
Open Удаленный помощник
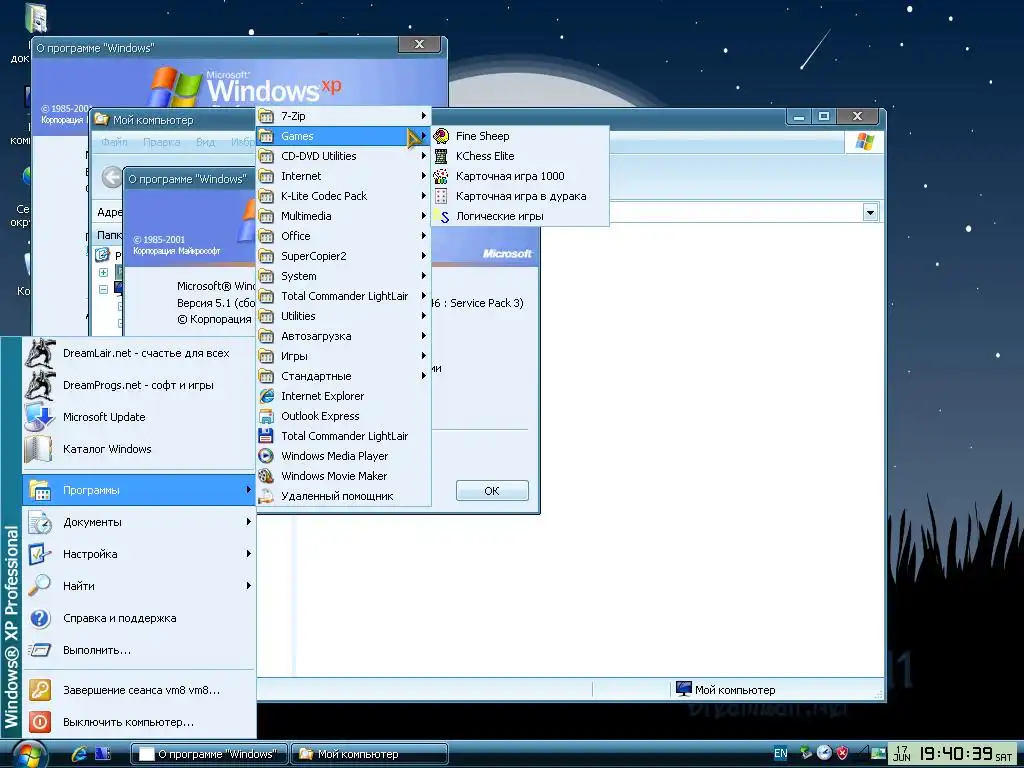coord(344,496)
